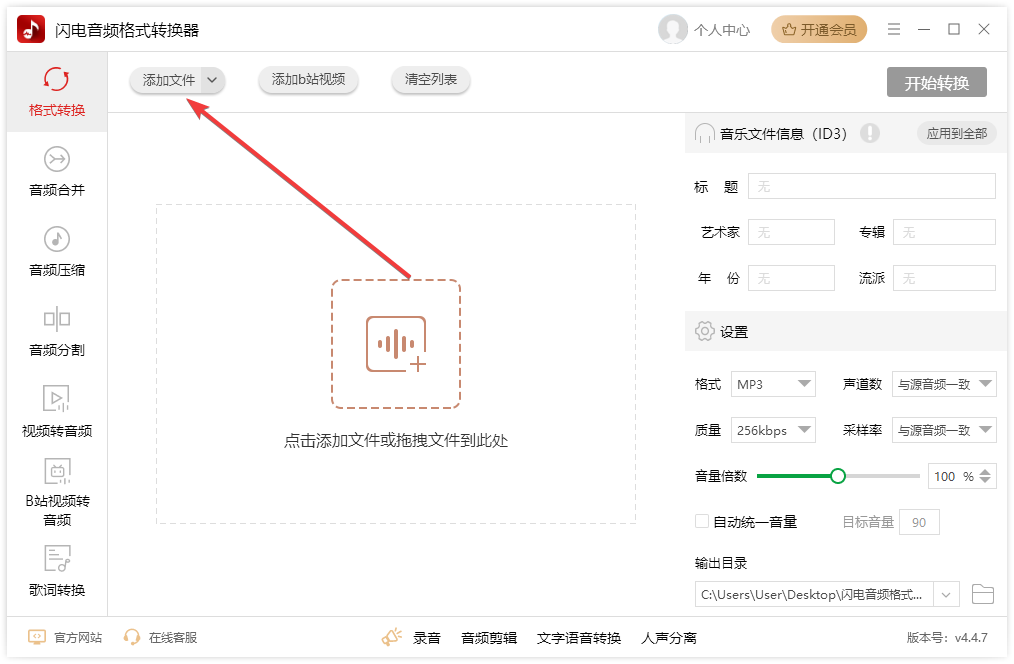This screenshot has height=664, width=1014.
Task: Click the 开始转换 button
Action: click(936, 82)
